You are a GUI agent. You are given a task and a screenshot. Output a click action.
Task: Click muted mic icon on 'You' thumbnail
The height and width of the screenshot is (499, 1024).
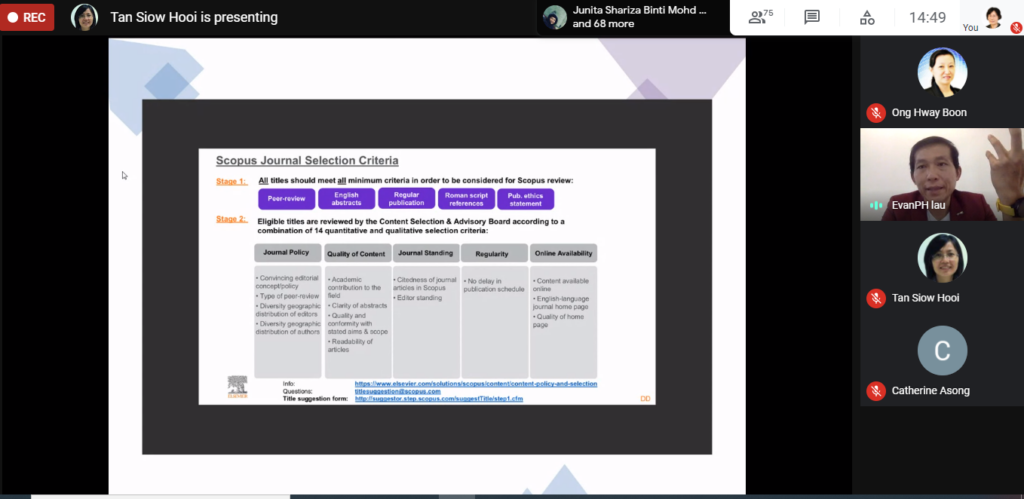(1016, 27)
